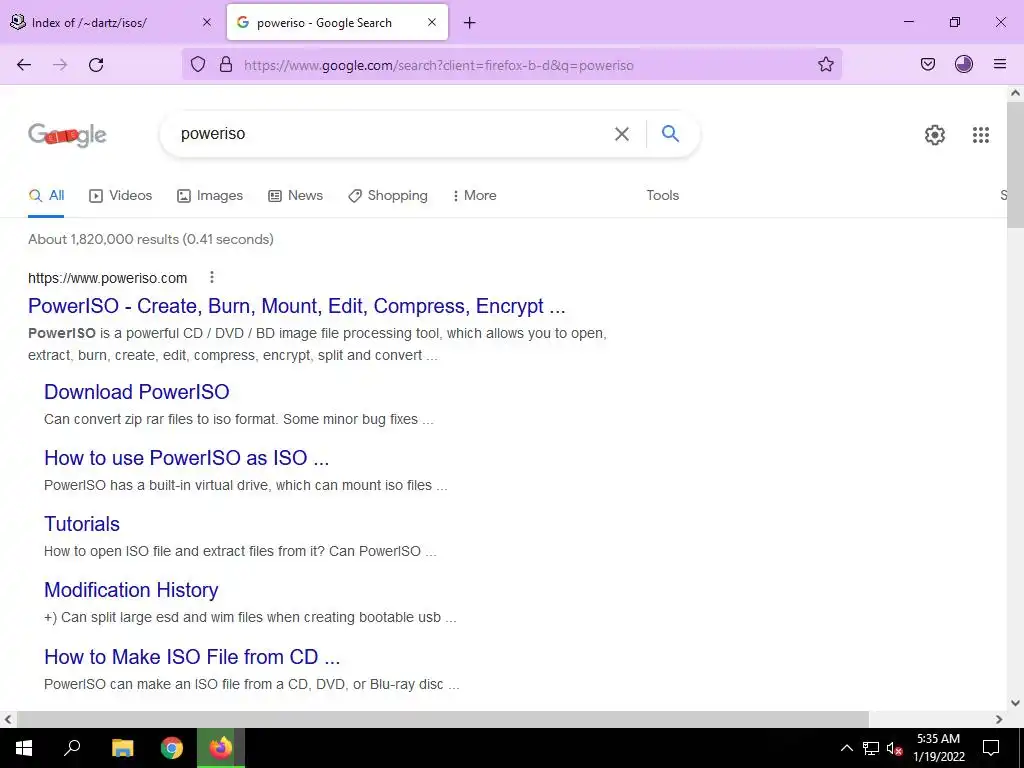Screen dimensions: 1024x768
Task: Launch Google Chrome from the taskbar
Action: [172, 748]
